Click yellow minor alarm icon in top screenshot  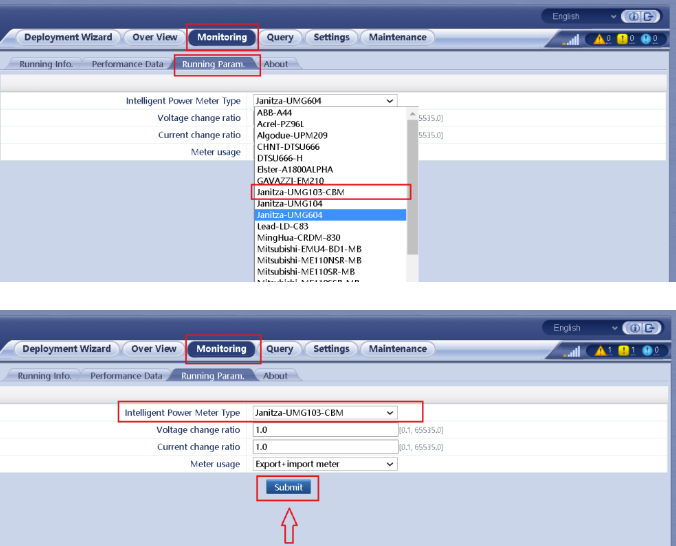(x=622, y=39)
